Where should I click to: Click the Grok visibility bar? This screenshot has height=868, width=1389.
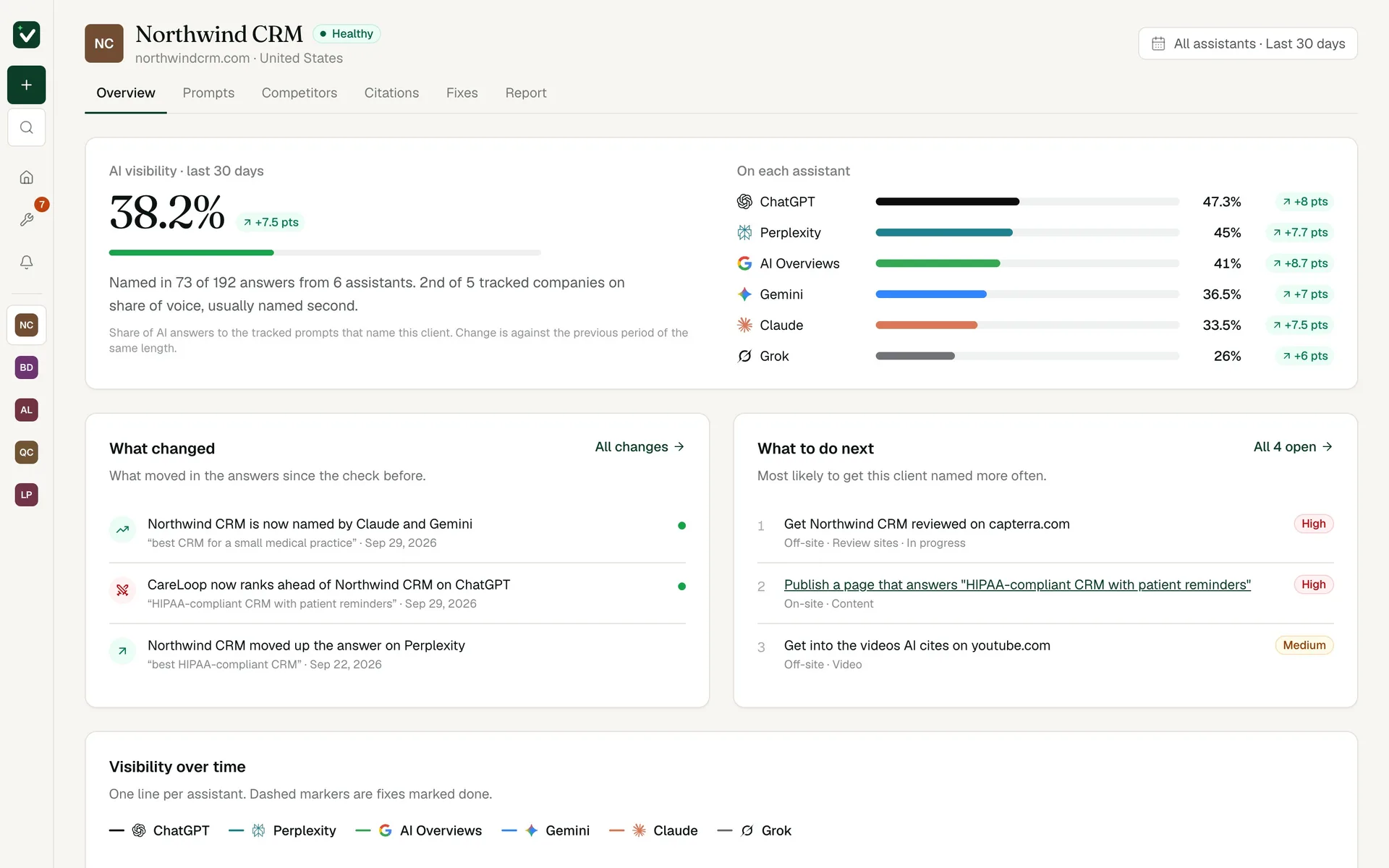click(x=1027, y=356)
